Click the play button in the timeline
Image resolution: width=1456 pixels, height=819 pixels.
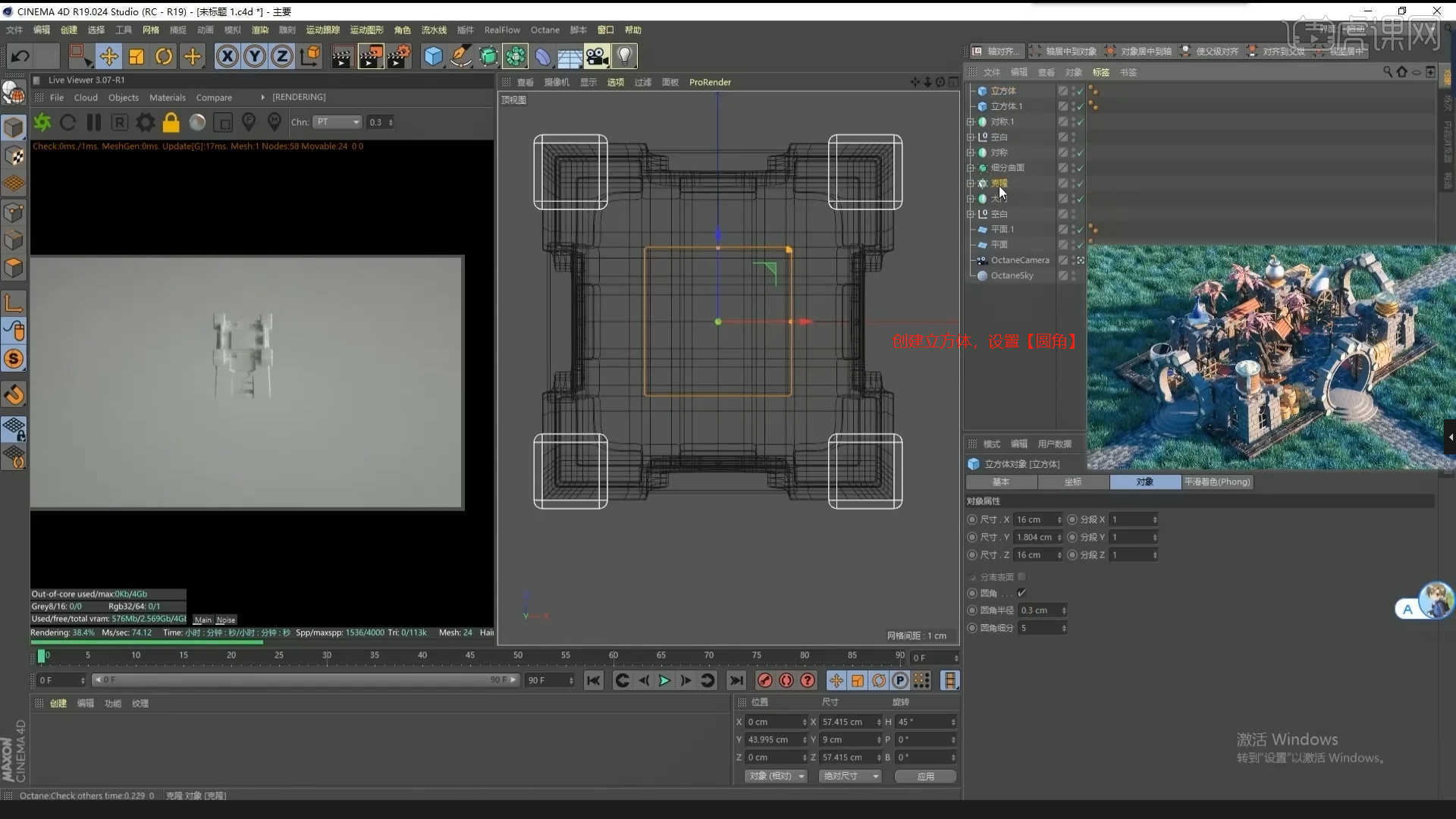point(664,680)
